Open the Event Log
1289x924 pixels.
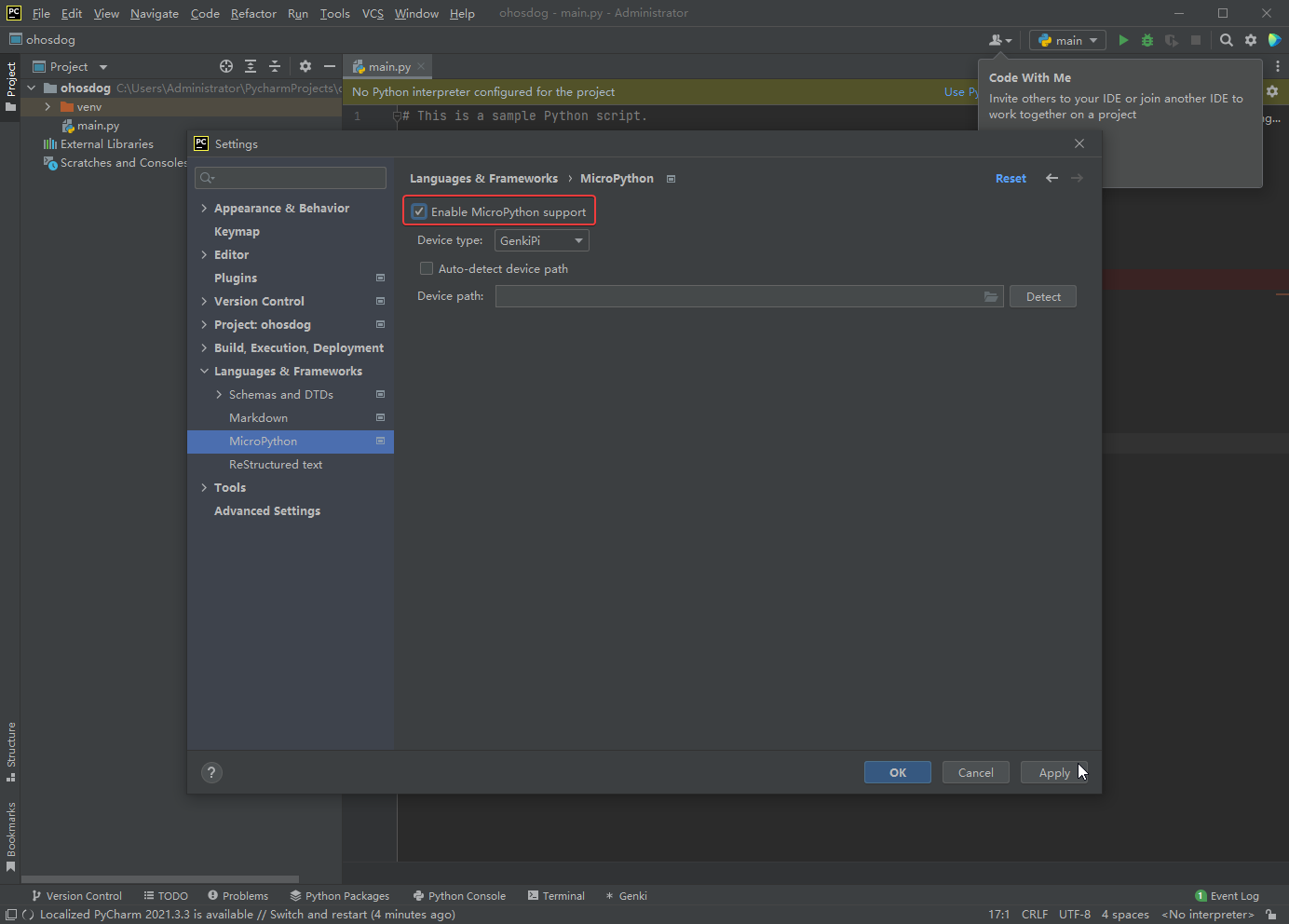coord(1227,896)
